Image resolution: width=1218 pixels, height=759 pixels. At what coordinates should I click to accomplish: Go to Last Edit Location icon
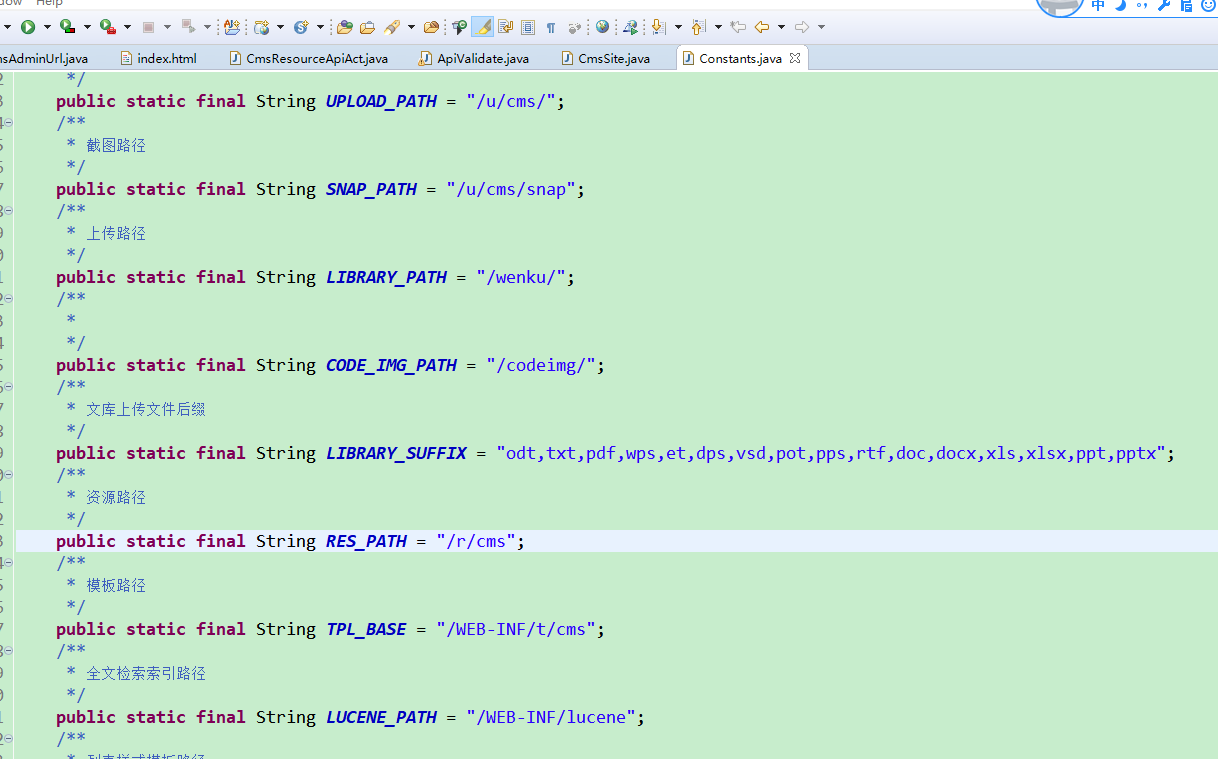(x=738, y=27)
